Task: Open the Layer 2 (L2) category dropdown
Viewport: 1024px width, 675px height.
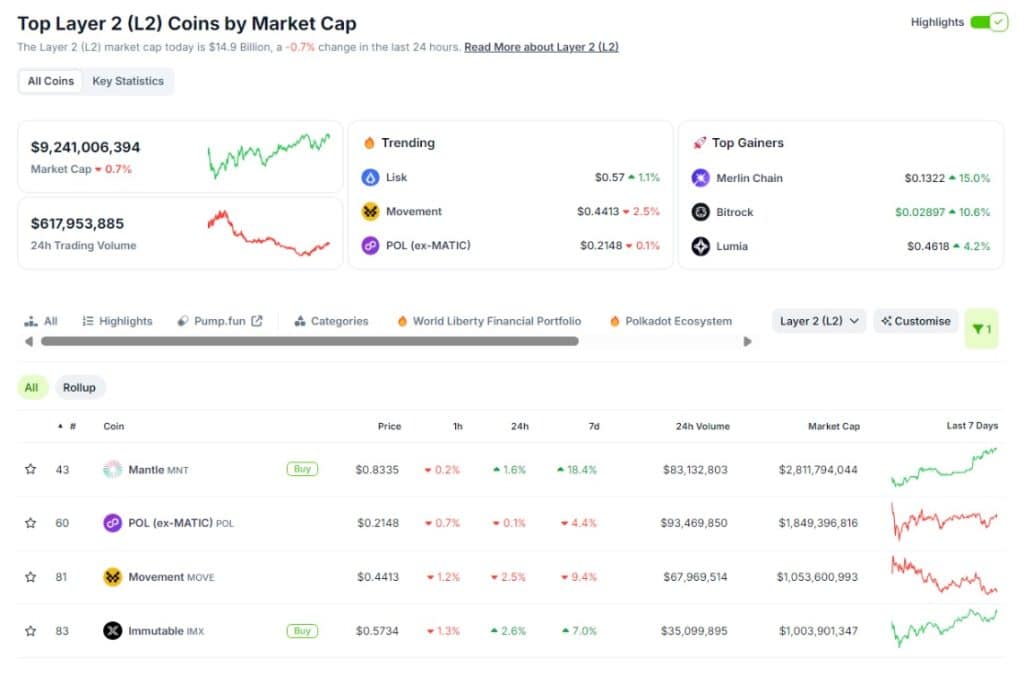Action: pos(819,321)
